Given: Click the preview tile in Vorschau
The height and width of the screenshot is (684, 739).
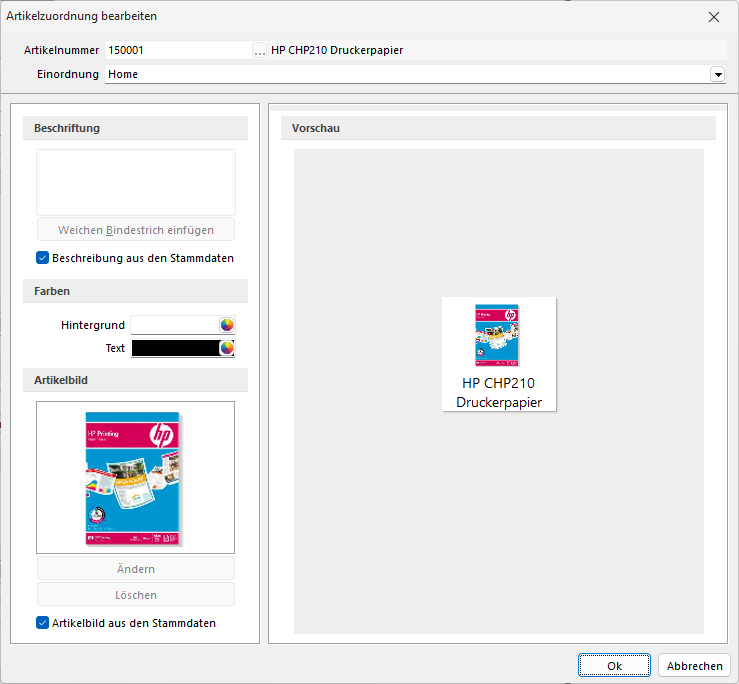Looking at the screenshot, I should click(499, 354).
